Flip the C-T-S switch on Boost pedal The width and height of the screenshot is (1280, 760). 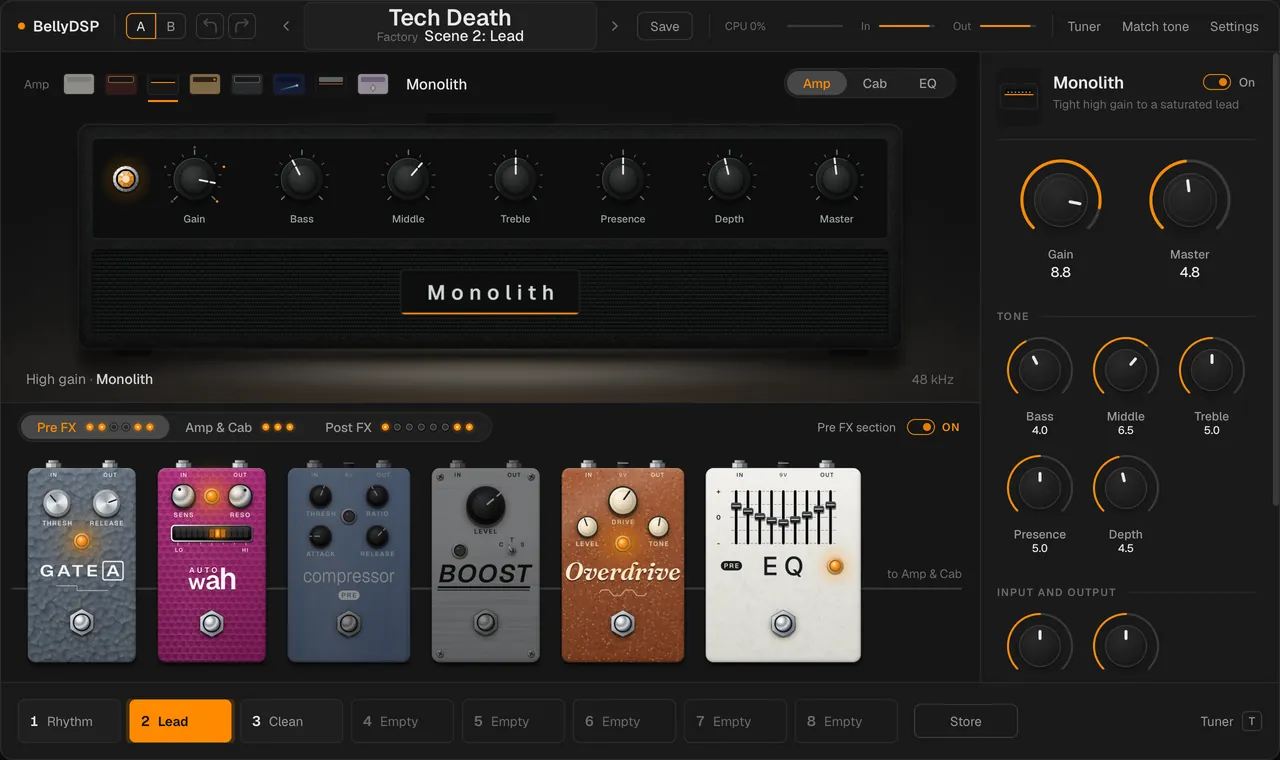[511, 547]
